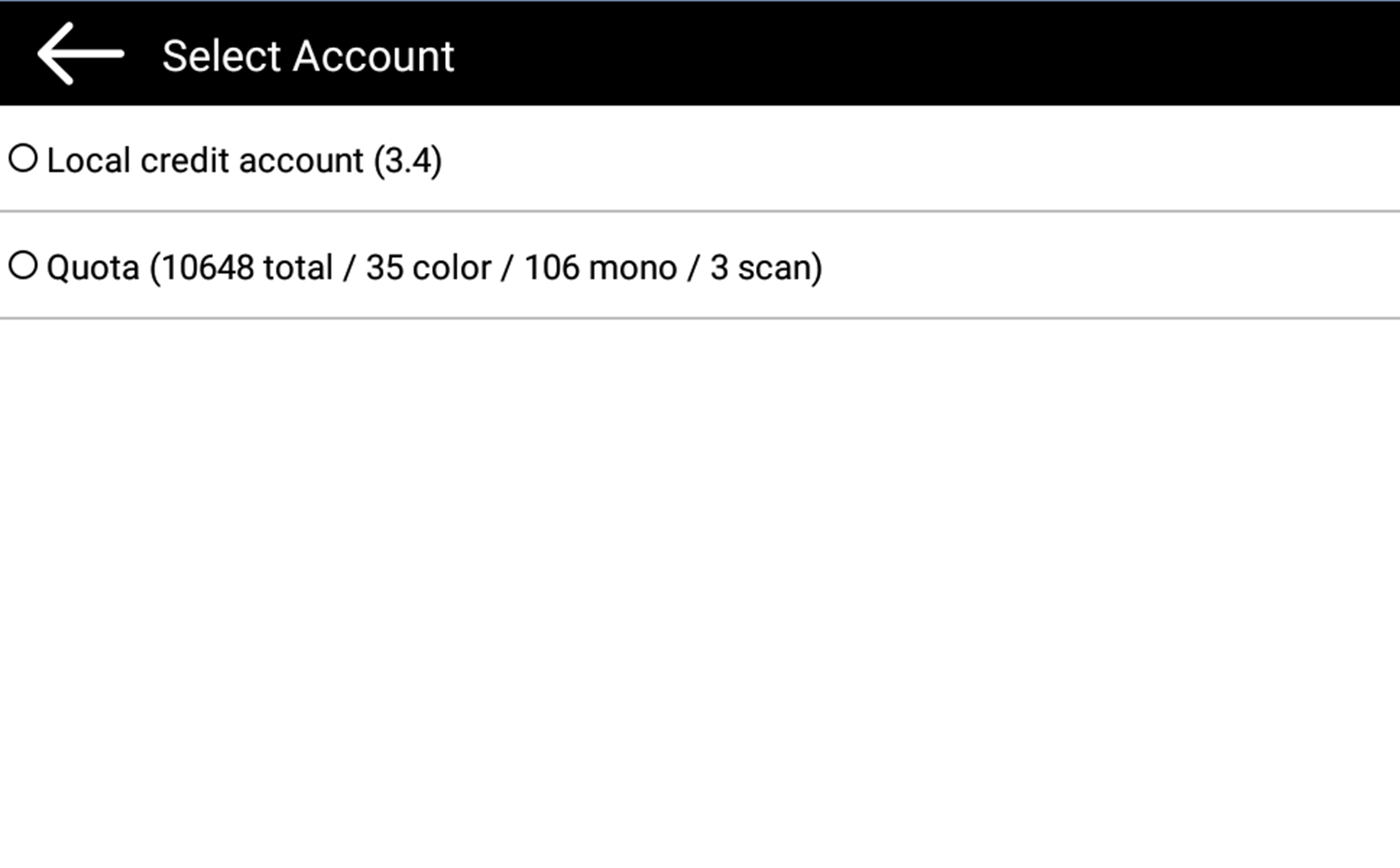Screen dimensions: 1400x868
Task: Click the divider line under Local credit account
Action: pos(700,211)
